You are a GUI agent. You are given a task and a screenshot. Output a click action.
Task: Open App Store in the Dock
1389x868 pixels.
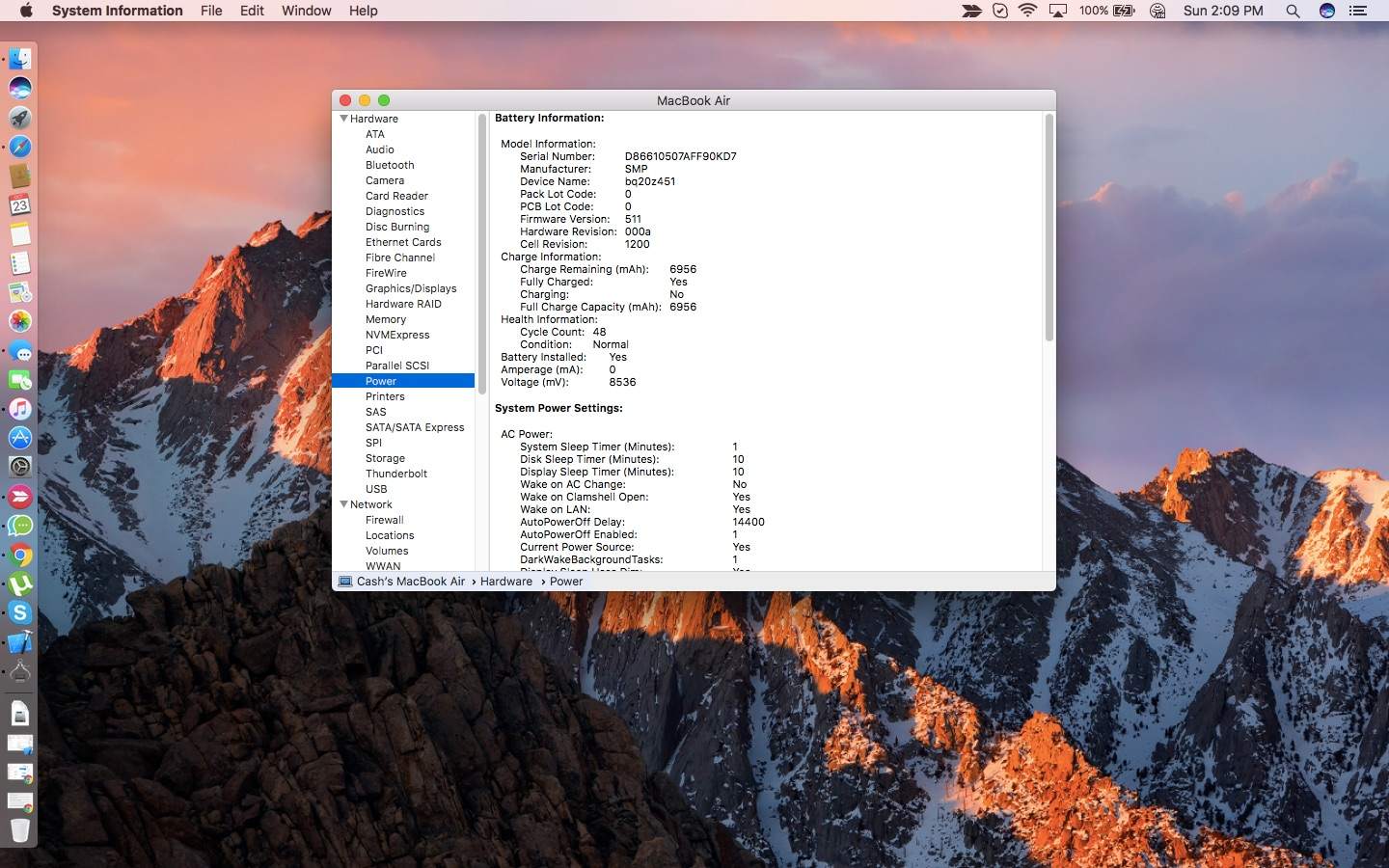click(x=20, y=438)
